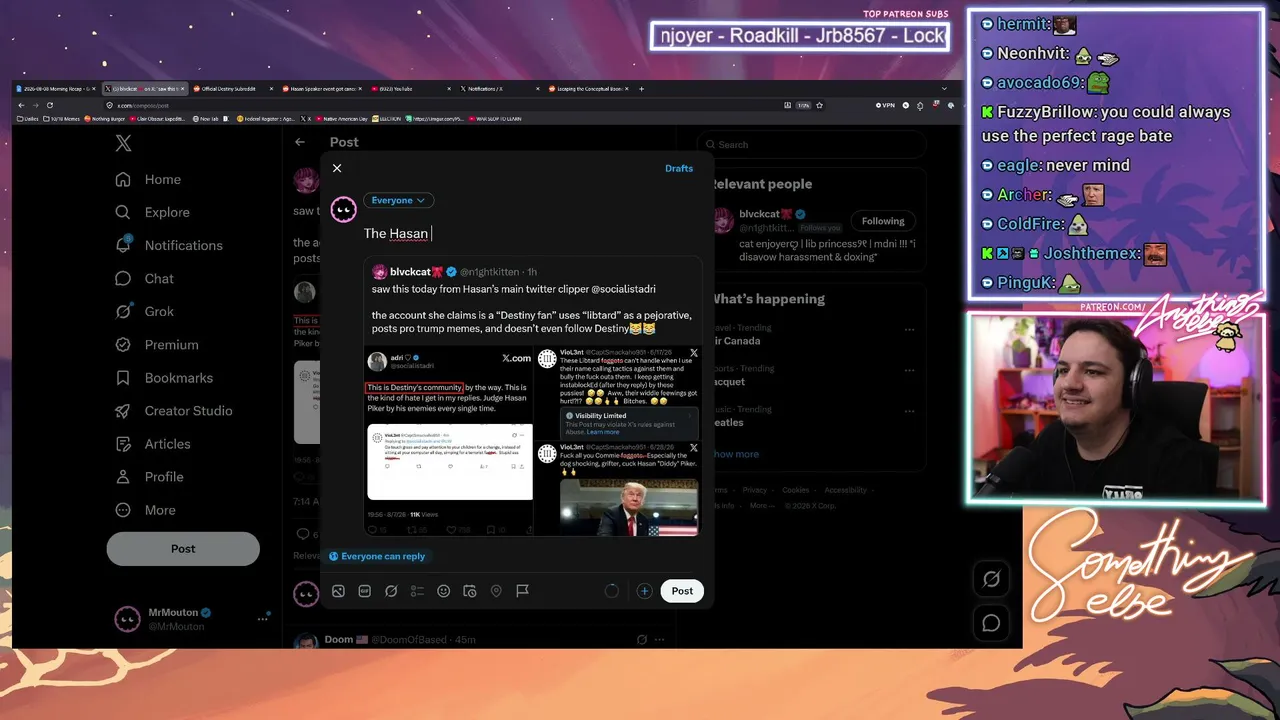Switch to the YouTube browser tab

point(410,89)
